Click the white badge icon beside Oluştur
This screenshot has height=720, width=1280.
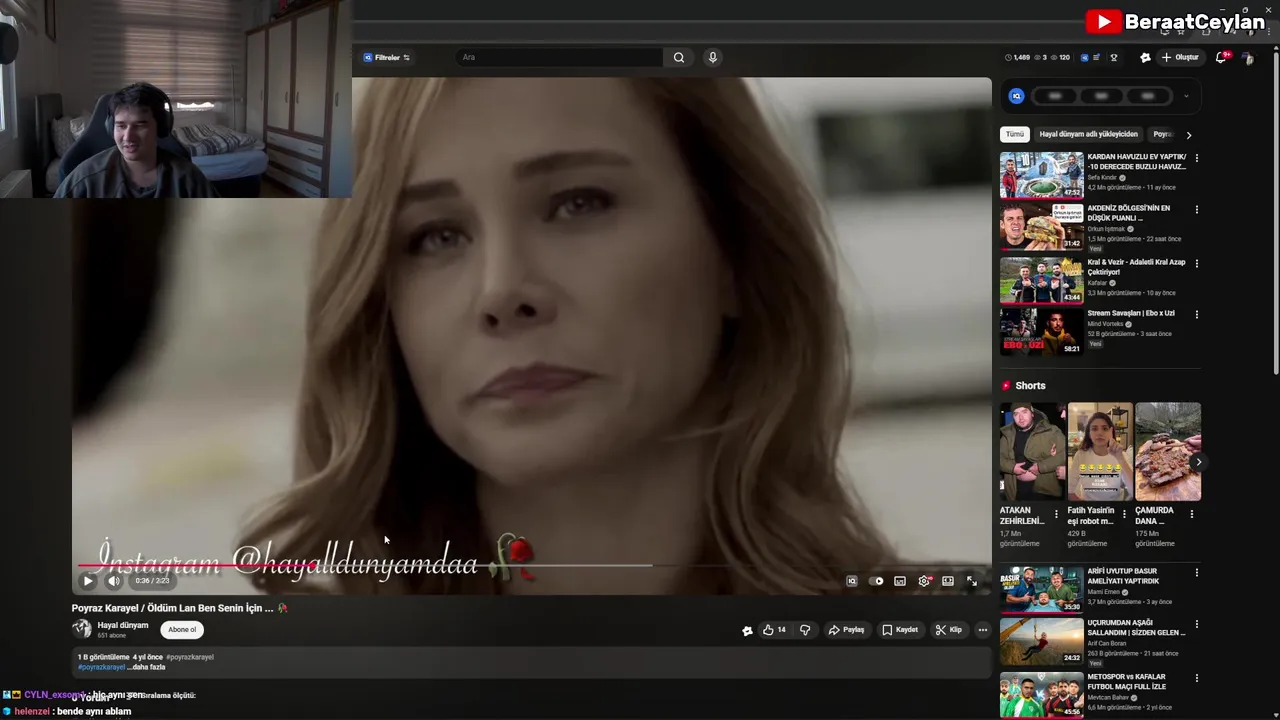pos(1145,58)
